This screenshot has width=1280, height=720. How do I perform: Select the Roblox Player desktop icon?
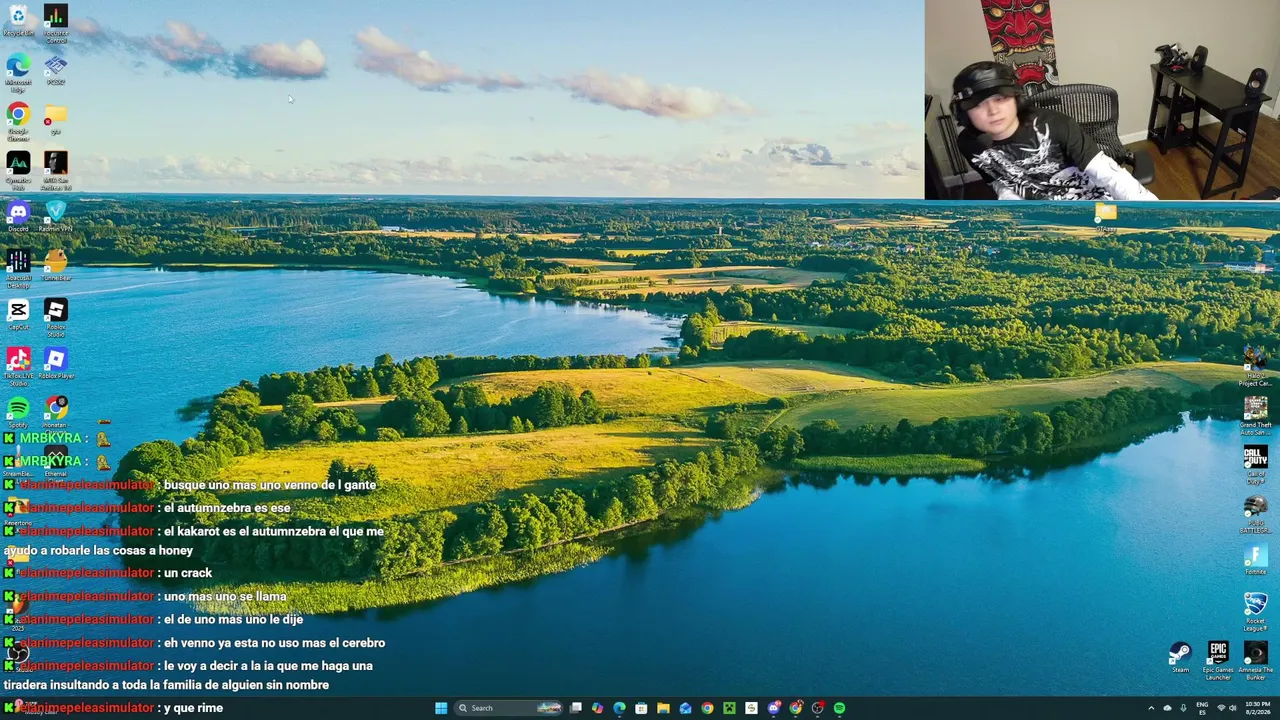click(56, 363)
